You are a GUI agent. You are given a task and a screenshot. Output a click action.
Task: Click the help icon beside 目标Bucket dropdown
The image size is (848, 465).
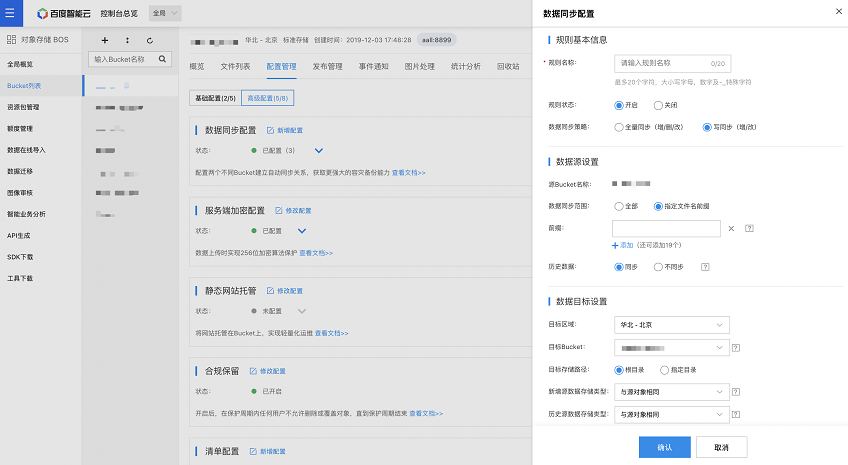click(736, 348)
